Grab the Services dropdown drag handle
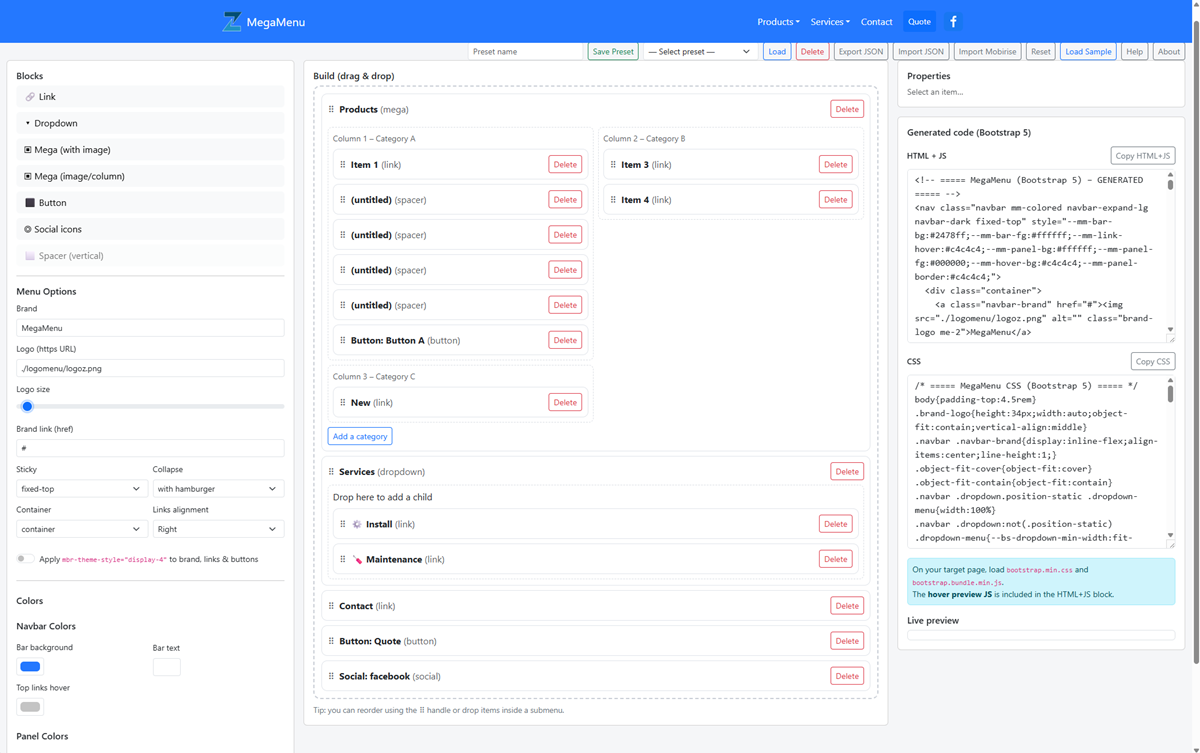The width and height of the screenshot is (1200, 753). (x=331, y=472)
